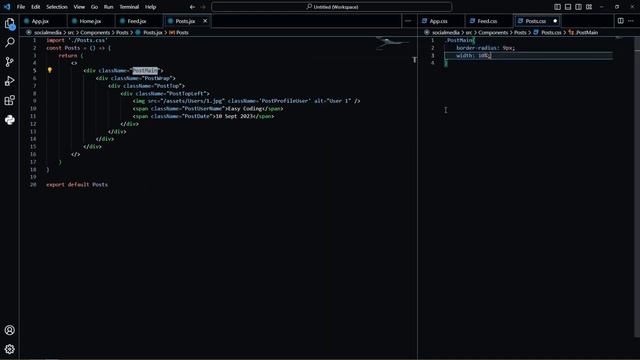Click the VS Code logo icon
Screen dimensions: 640x360
point(7,7)
